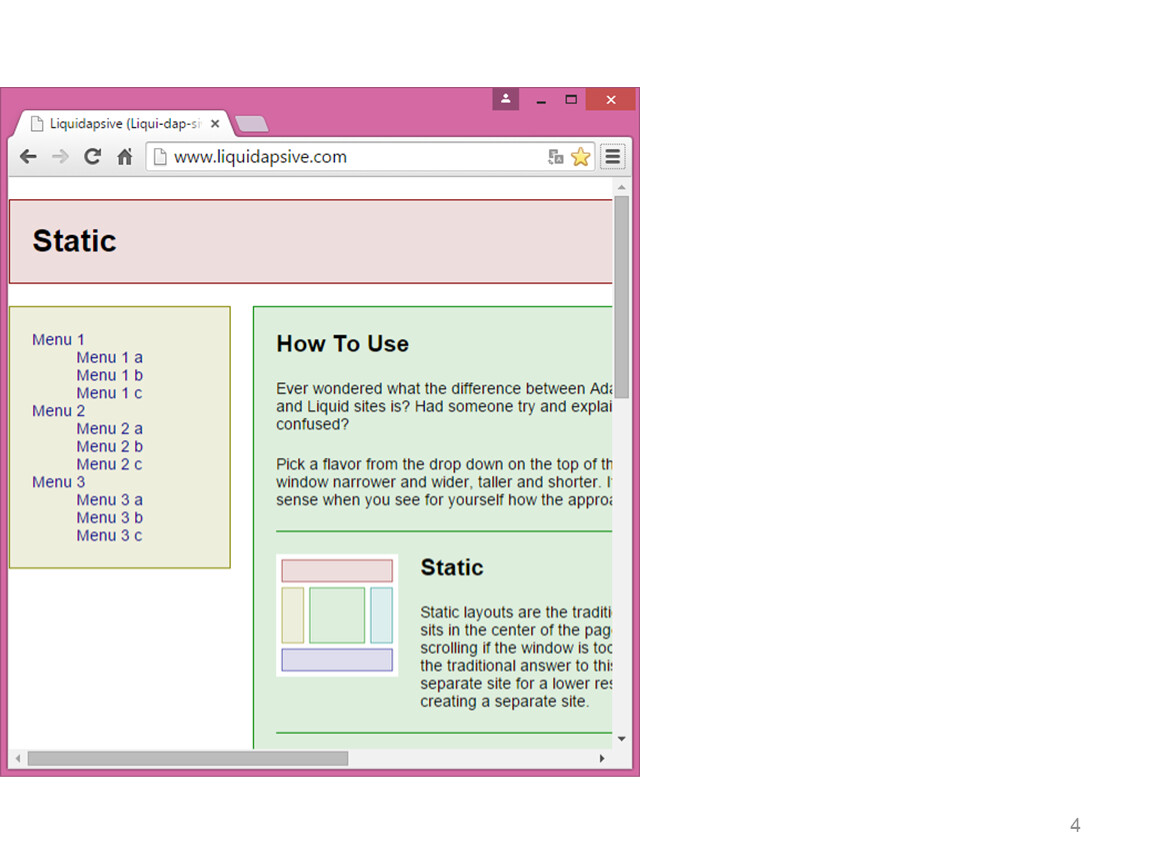The height and width of the screenshot is (864, 1150).
Task: Click the browser Forward arrow
Action: point(60,157)
